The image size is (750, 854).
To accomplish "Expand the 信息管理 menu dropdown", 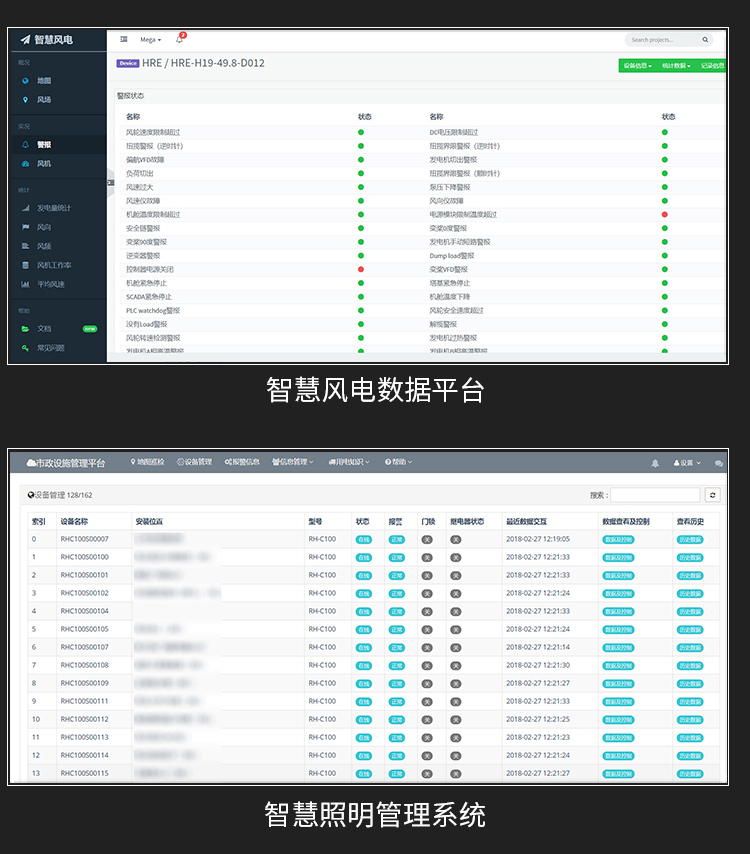I will coord(293,462).
